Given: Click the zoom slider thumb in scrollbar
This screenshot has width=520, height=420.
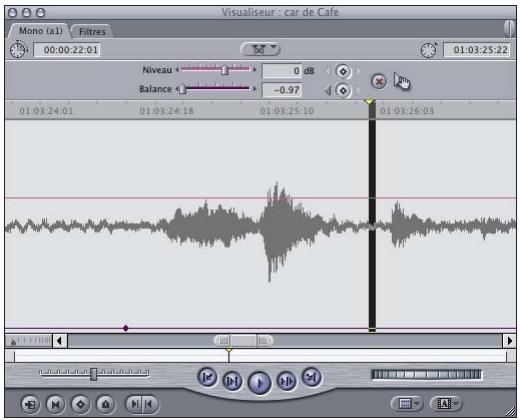Looking at the screenshot, I should (243, 341).
